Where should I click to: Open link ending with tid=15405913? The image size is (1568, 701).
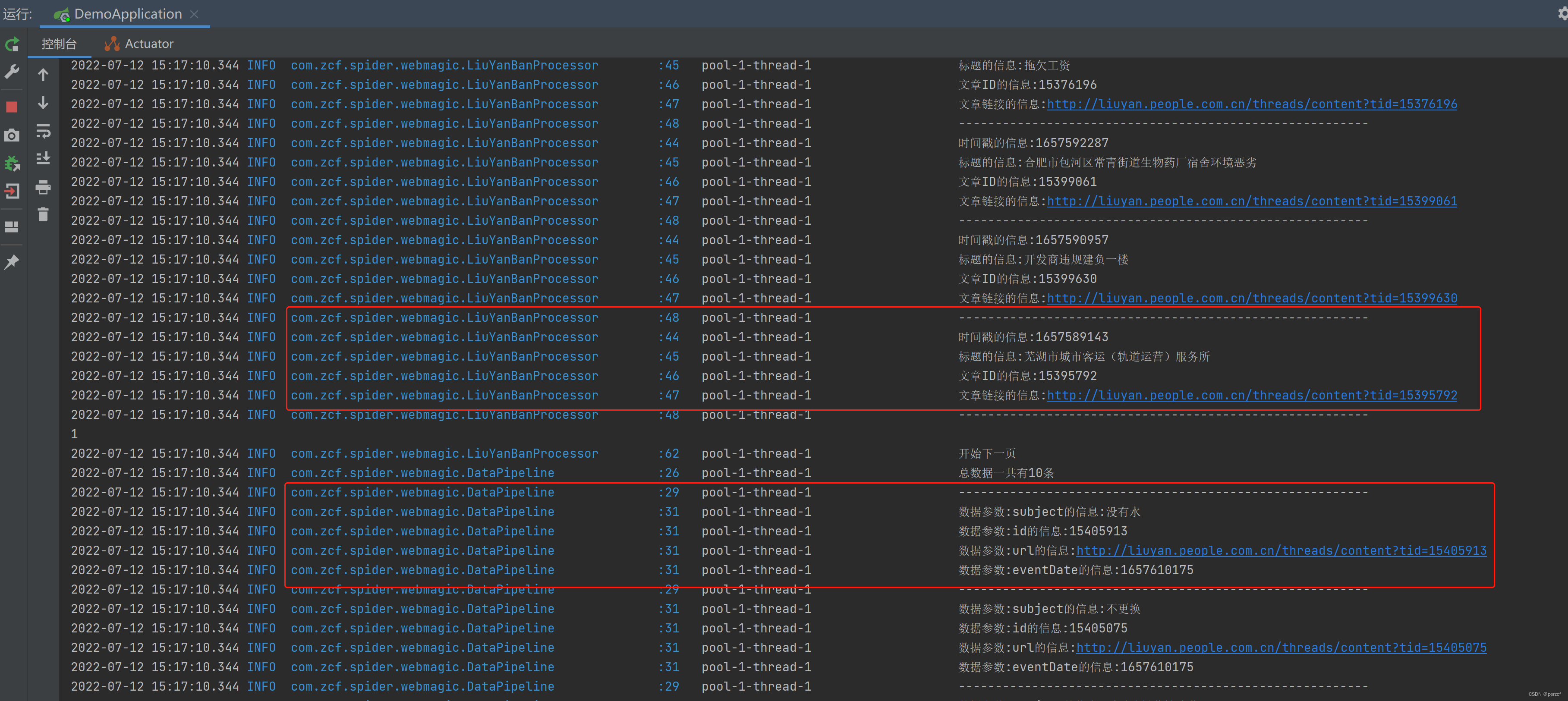pyautogui.click(x=1281, y=551)
